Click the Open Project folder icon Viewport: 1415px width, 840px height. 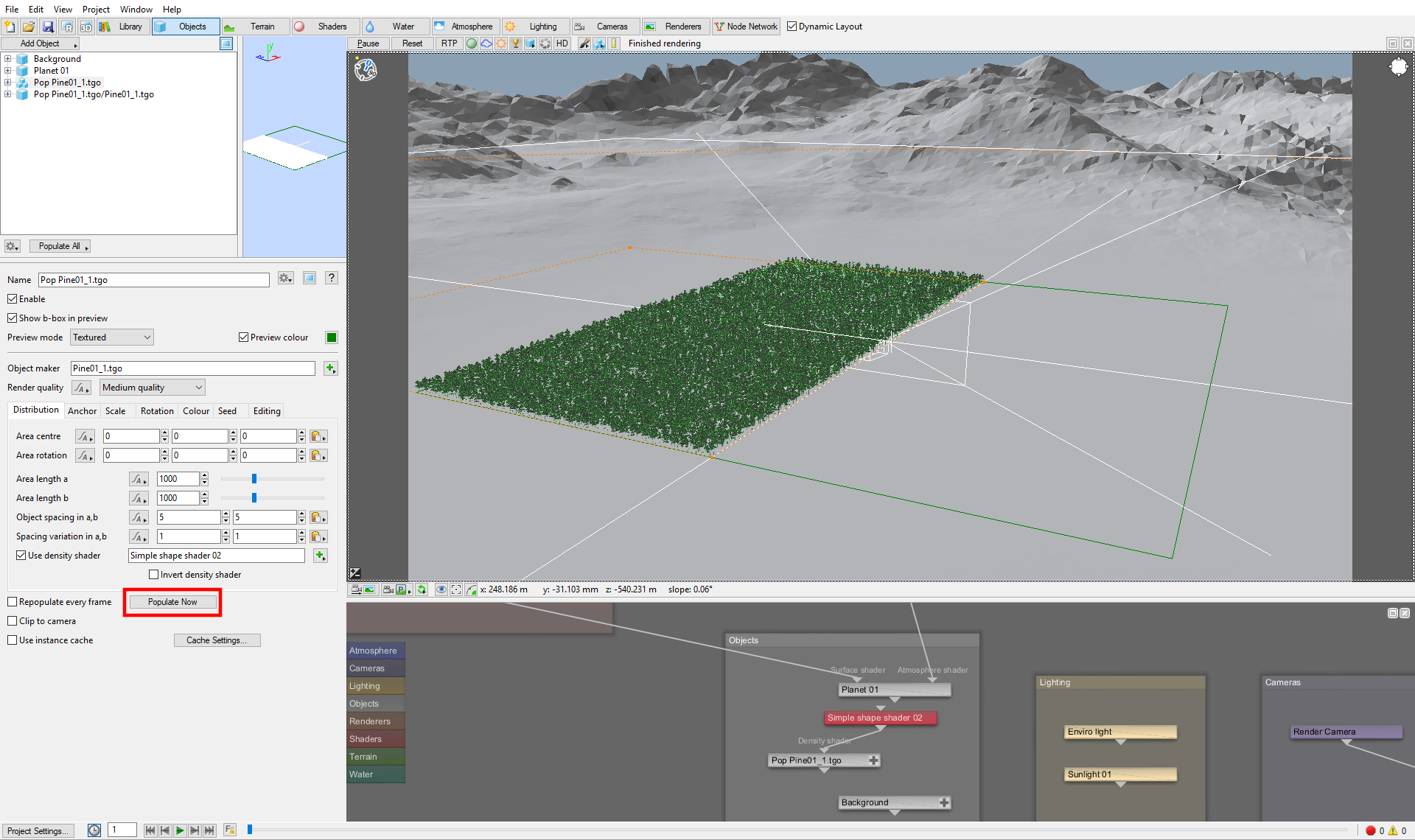(29, 27)
